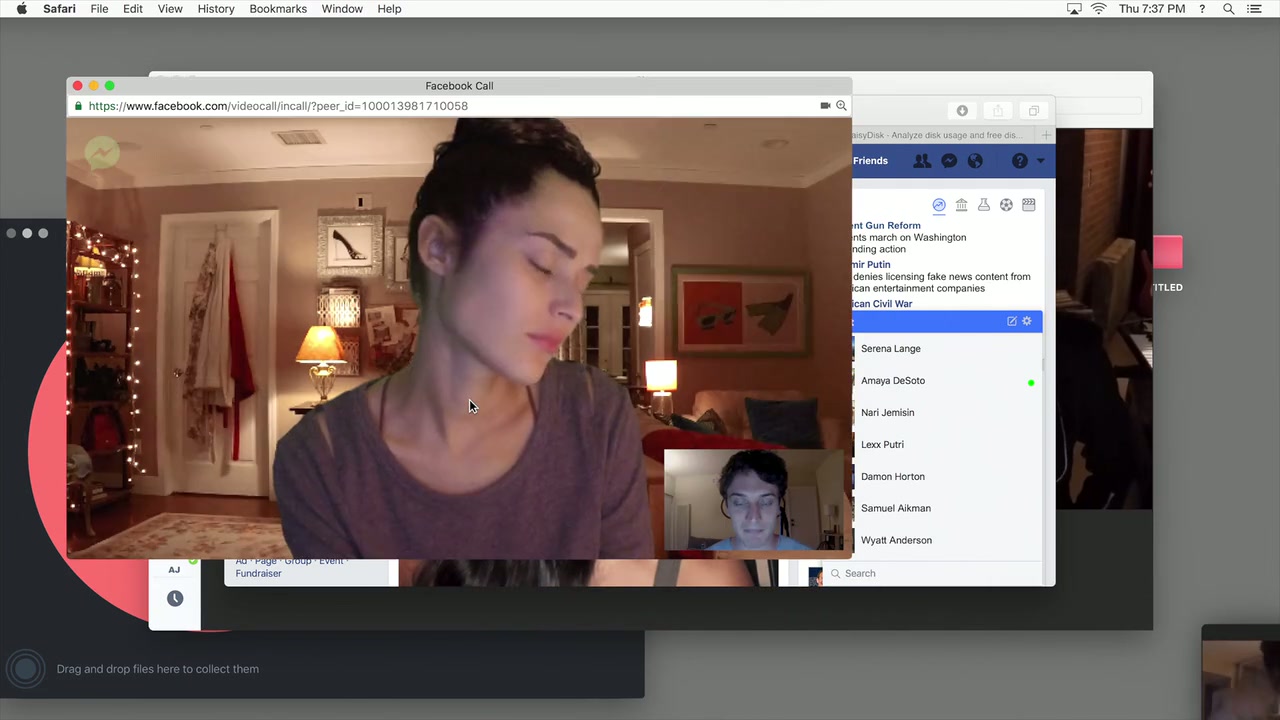This screenshot has height=720, width=1280.
Task: Click the self-view video thumbnail
Action: tap(754, 500)
